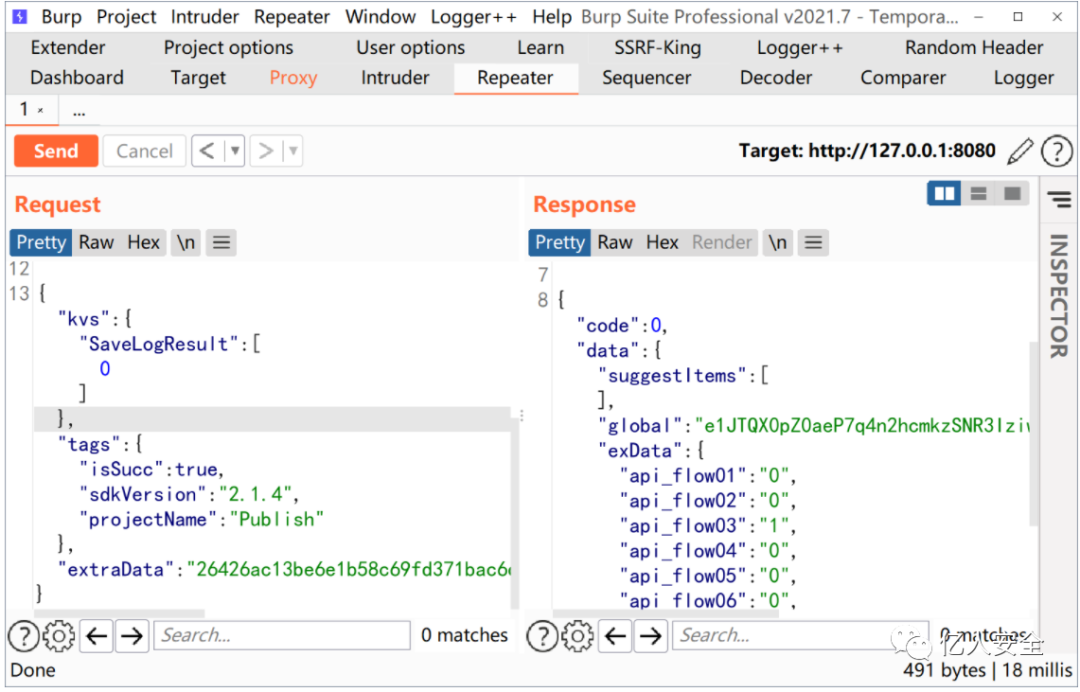Go back to previous request history
This screenshot has height=692, width=1080.
(x=207, y=151)
